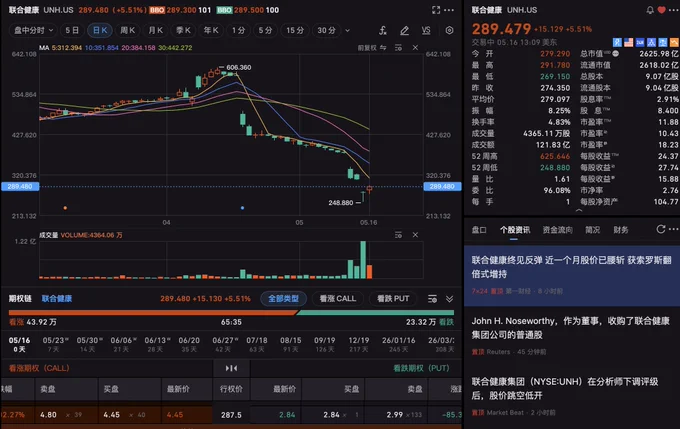Collapse option chain with double chevron
Viewport: 680px width, 429px height.
coord(450,299)
